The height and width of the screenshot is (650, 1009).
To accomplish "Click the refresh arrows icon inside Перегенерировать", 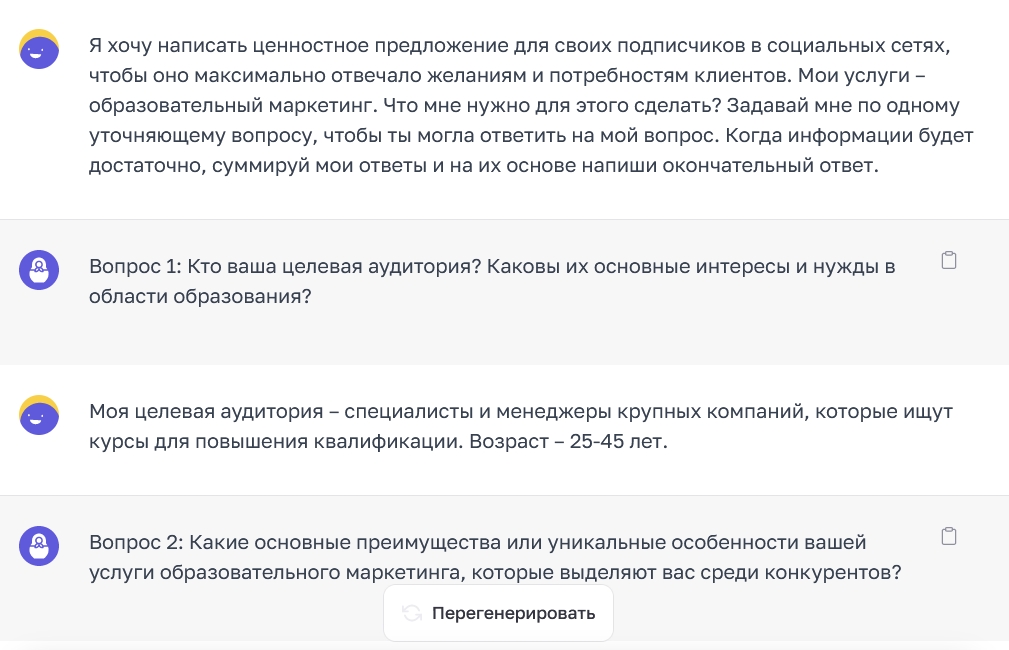I will coord(412,613).
